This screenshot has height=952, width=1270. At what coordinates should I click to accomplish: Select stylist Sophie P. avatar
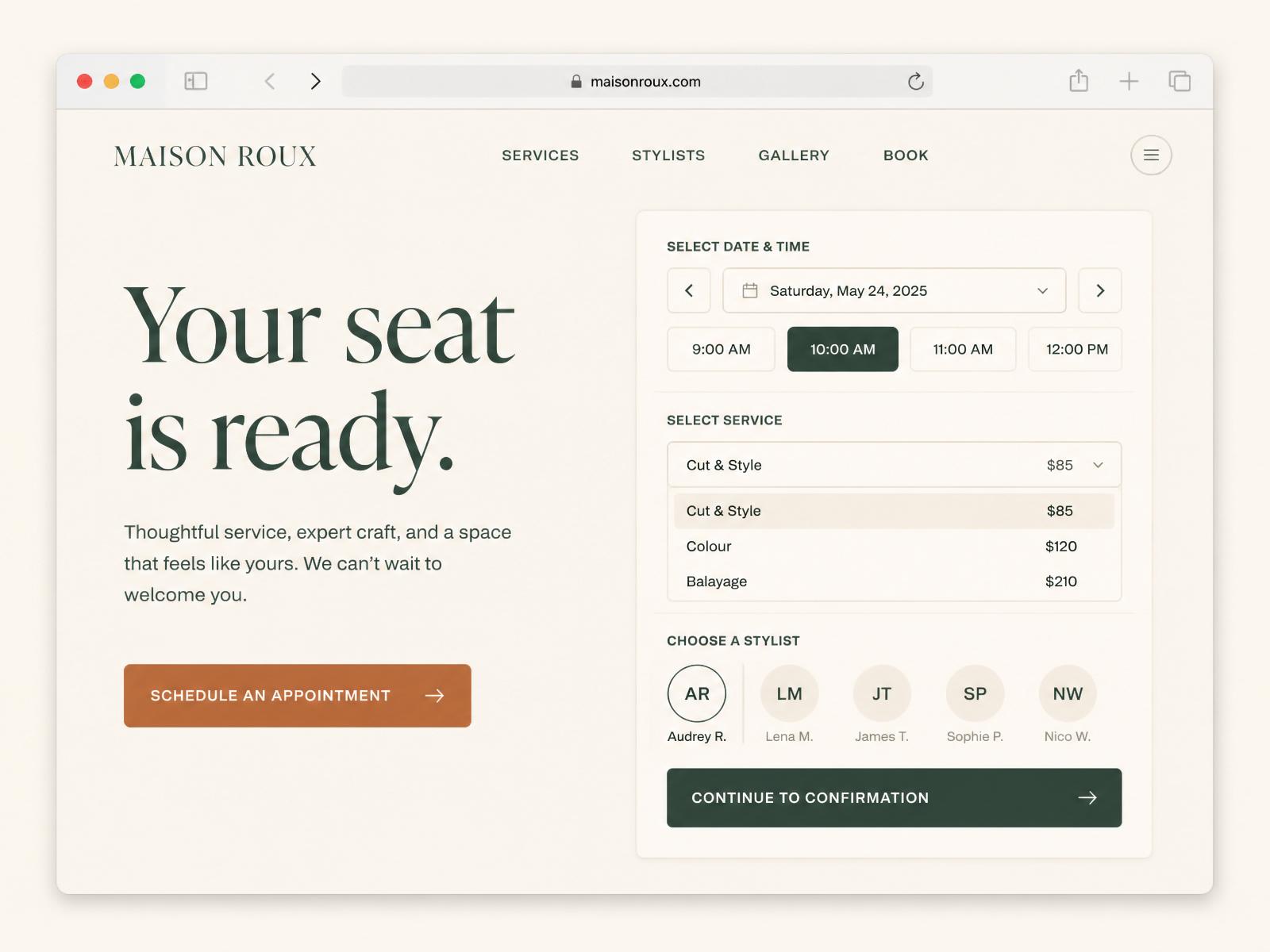tap(975, 693)
